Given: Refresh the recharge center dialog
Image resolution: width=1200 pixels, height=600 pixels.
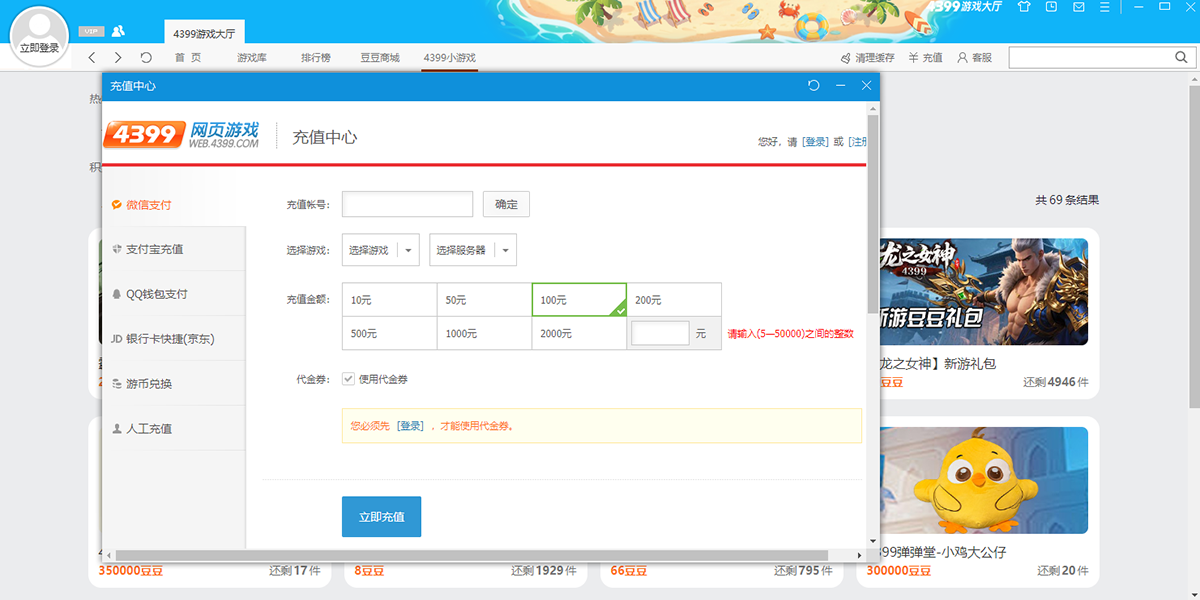Looking at the screenshot, I should 813,86.
